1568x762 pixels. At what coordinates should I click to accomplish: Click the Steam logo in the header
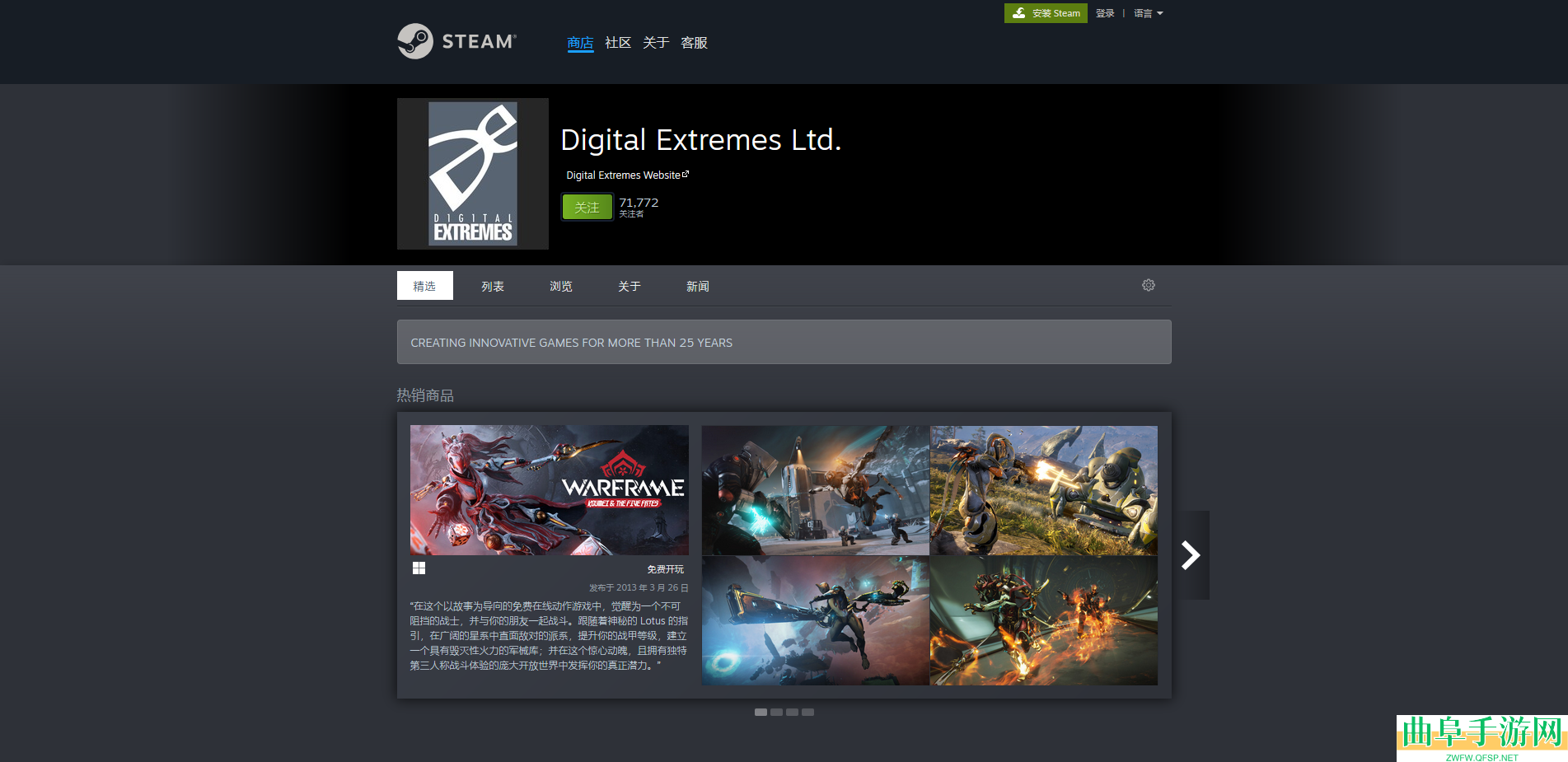(456, 41)
